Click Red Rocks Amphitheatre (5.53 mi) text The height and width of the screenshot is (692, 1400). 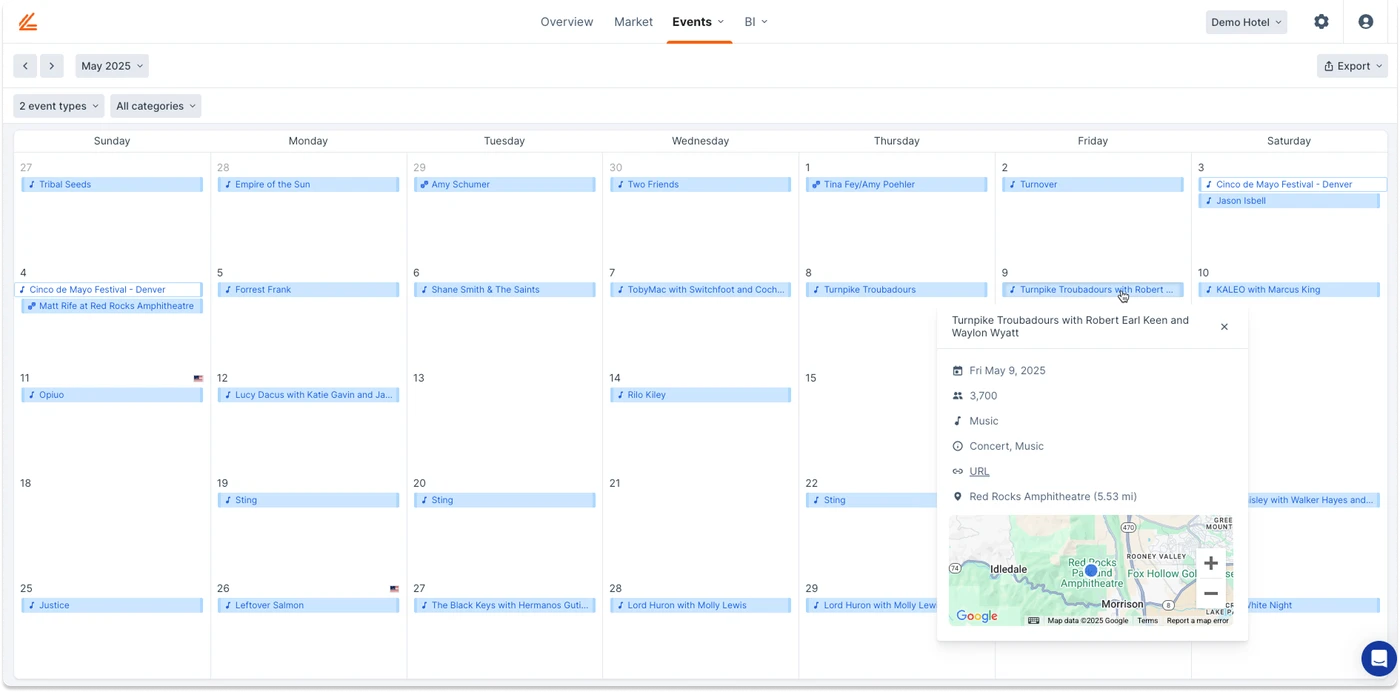pyautogui.click(x=1053, y=497)
